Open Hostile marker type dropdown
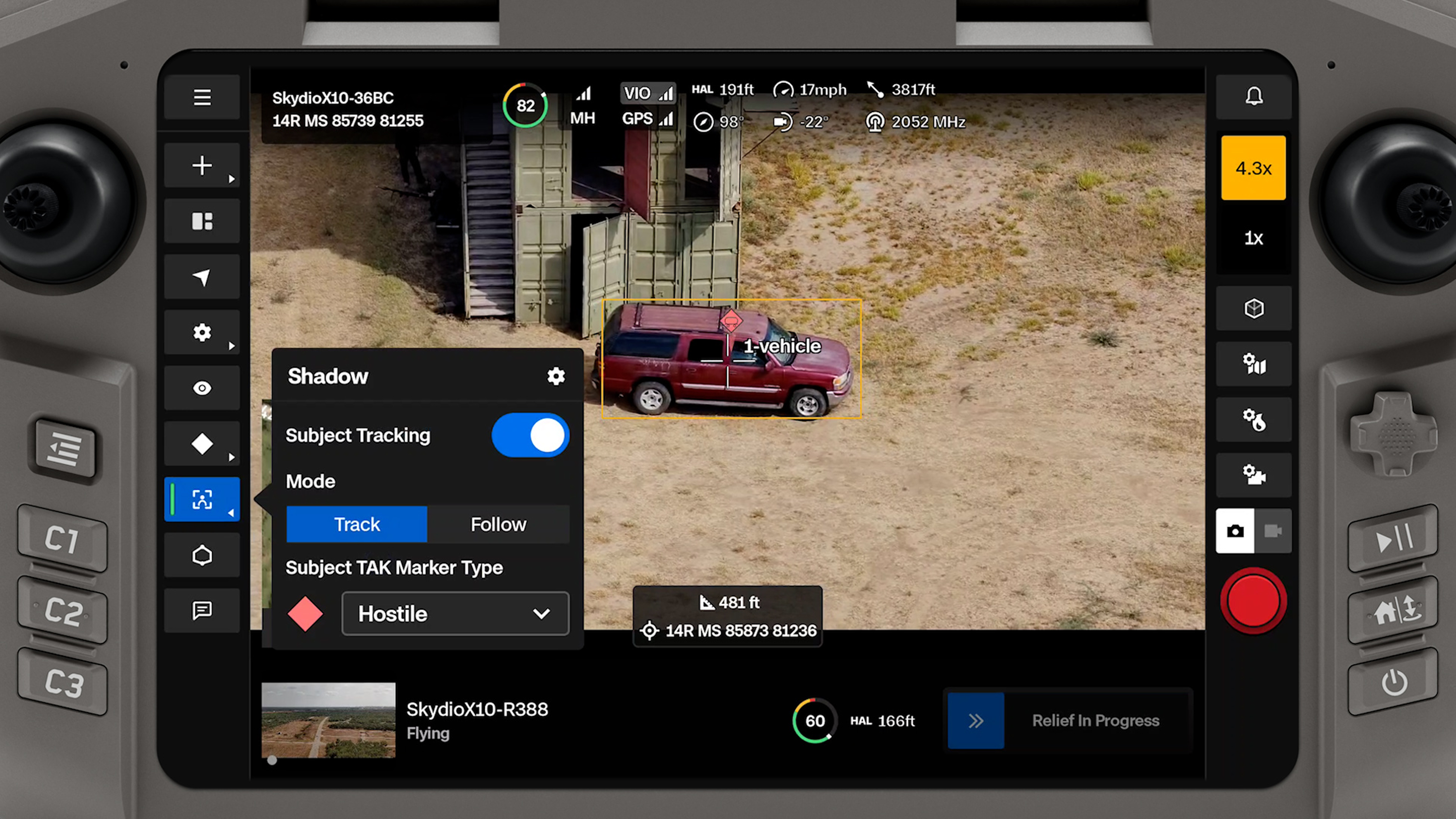This screenshot has width=1456, height=819. pos(455,614)
